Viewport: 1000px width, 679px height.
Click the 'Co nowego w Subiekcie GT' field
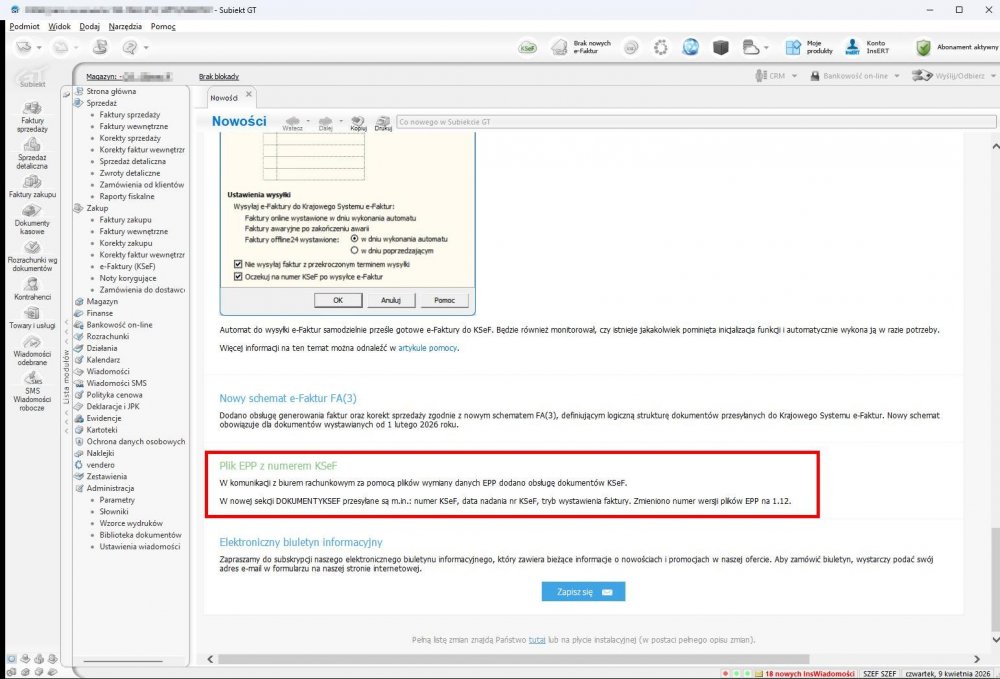click(696, 122)
